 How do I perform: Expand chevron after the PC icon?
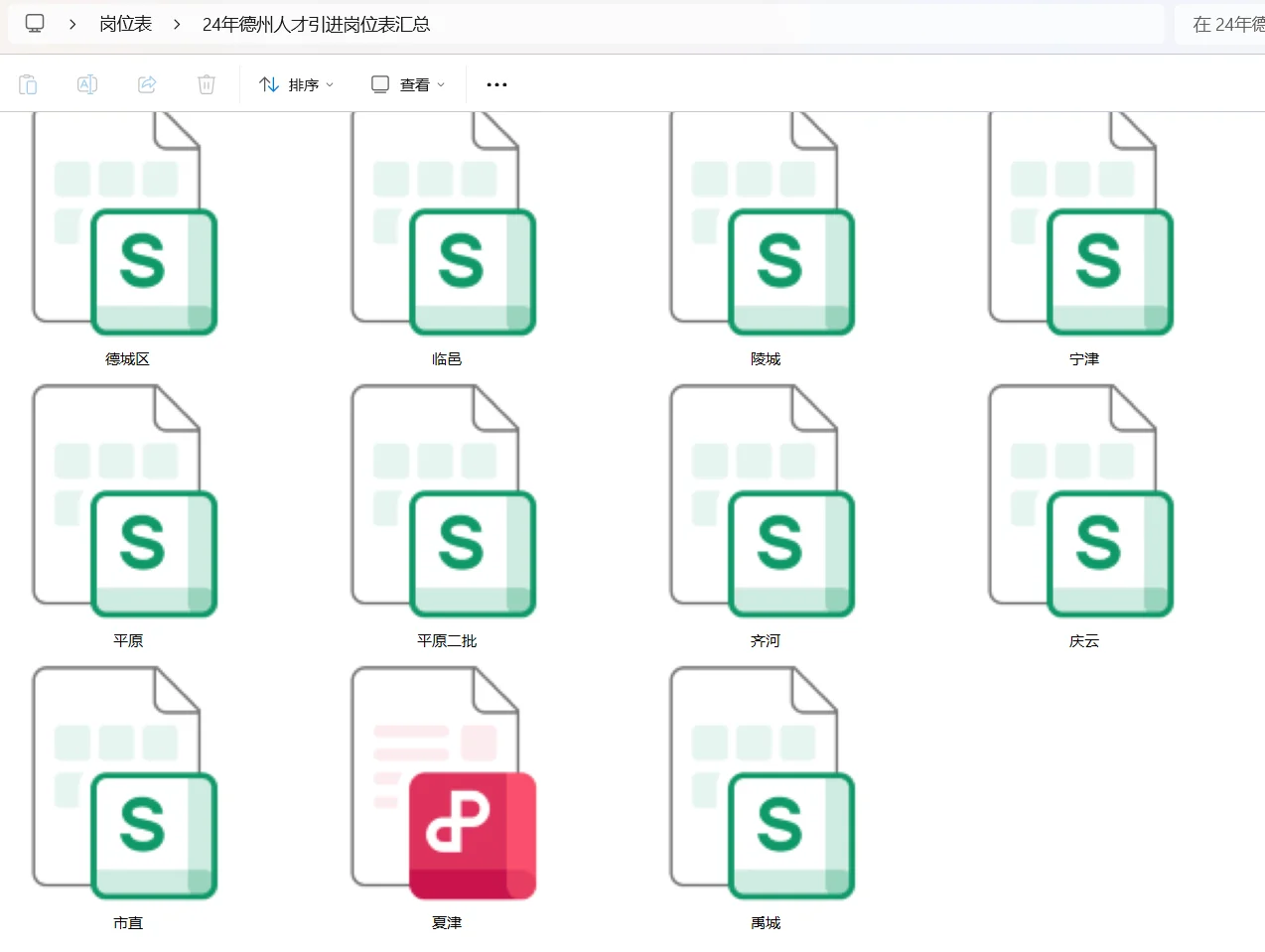72,24
